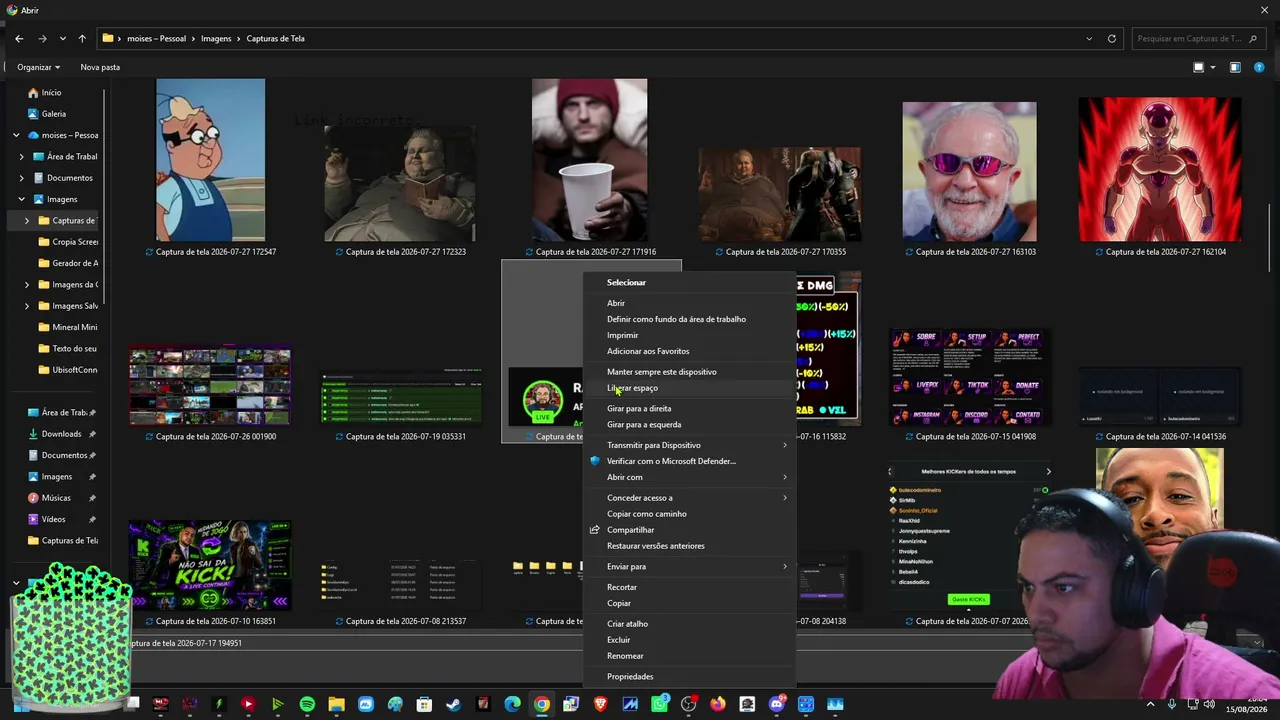Collapse the moises – Pessoal tree node
The width and height of the screenshot is (1280, 720).
[x=16, y=135]
